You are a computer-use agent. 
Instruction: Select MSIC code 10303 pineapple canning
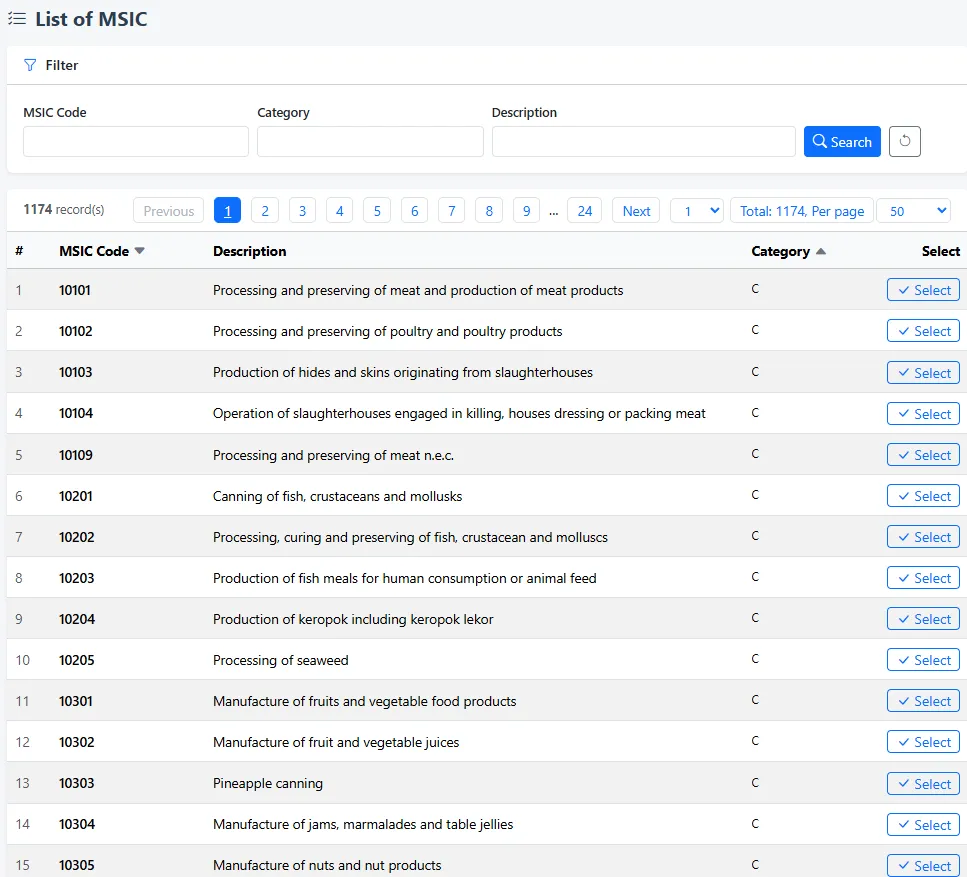tap(923, 784)
